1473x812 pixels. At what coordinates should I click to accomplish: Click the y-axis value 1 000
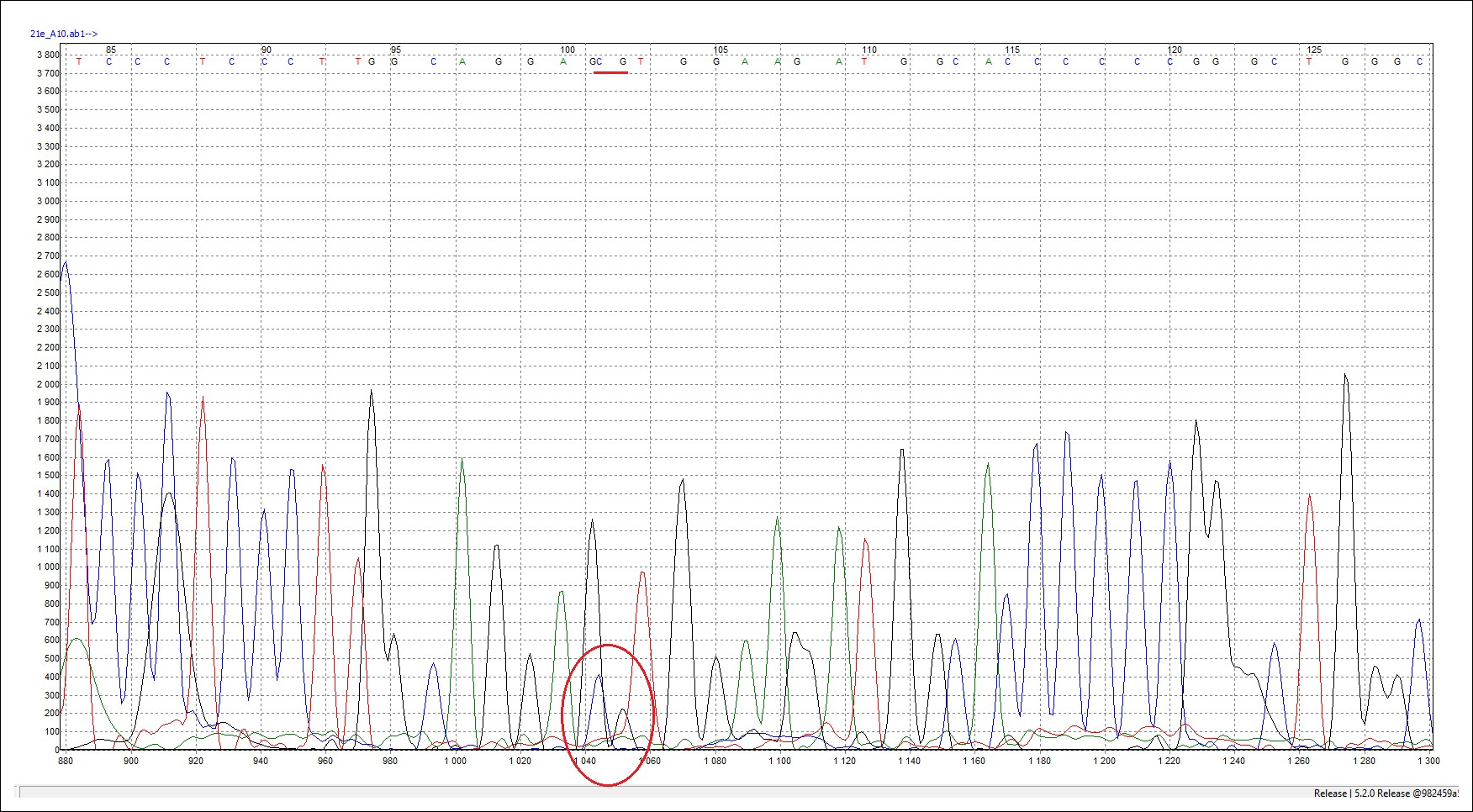pos(48,567)
